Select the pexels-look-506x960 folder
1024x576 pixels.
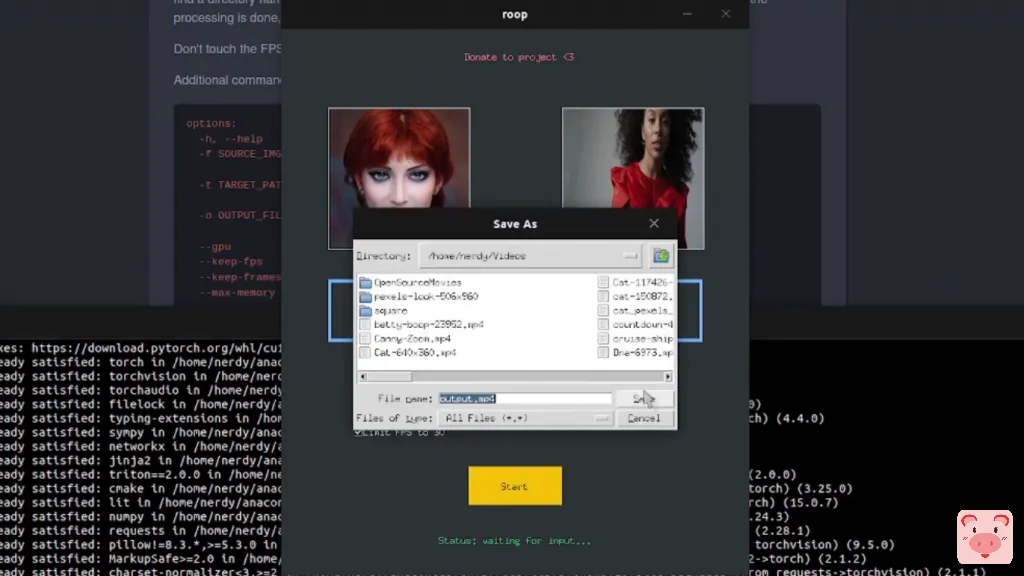419,296
